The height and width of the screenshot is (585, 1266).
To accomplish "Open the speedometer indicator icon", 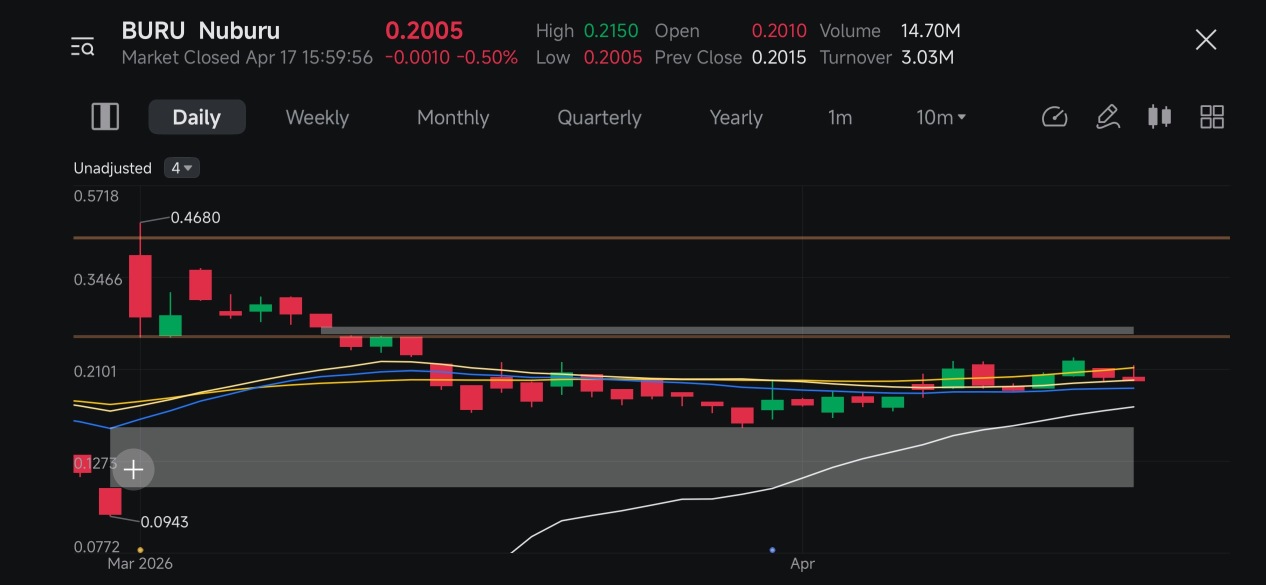I will pos(1055,117).
